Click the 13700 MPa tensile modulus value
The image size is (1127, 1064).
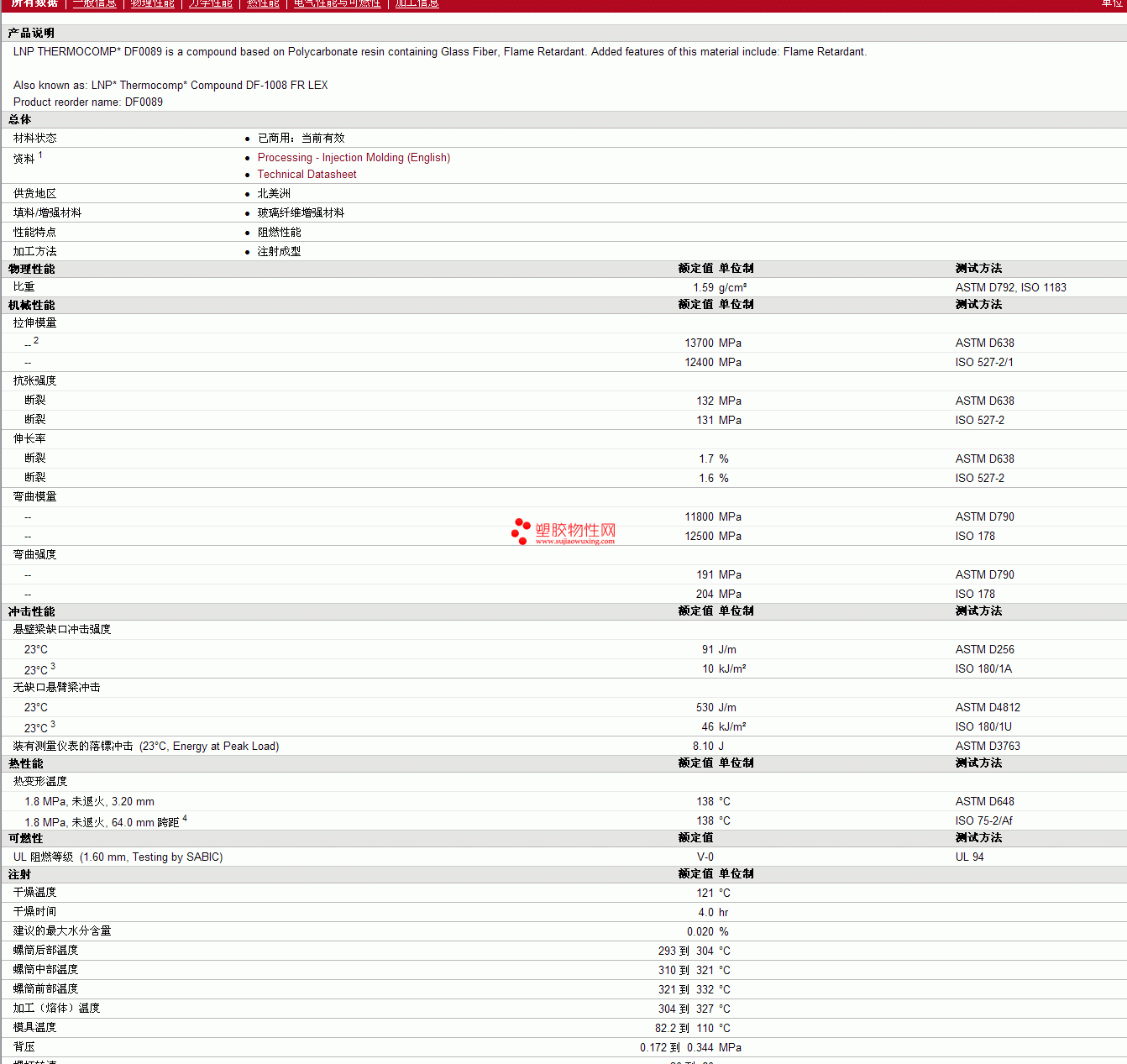coord(713,343)
